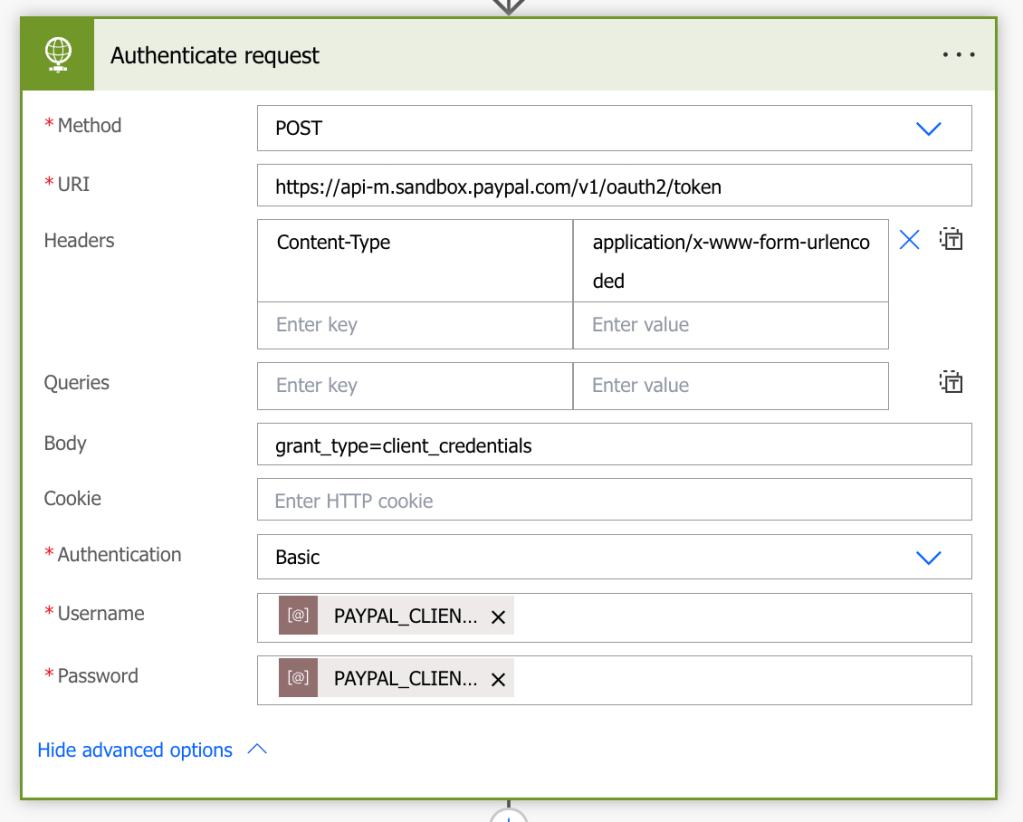Viewport: 1023px width, 822px height.
Task: Click the Body grant_type field
Action: coord(614,445)
